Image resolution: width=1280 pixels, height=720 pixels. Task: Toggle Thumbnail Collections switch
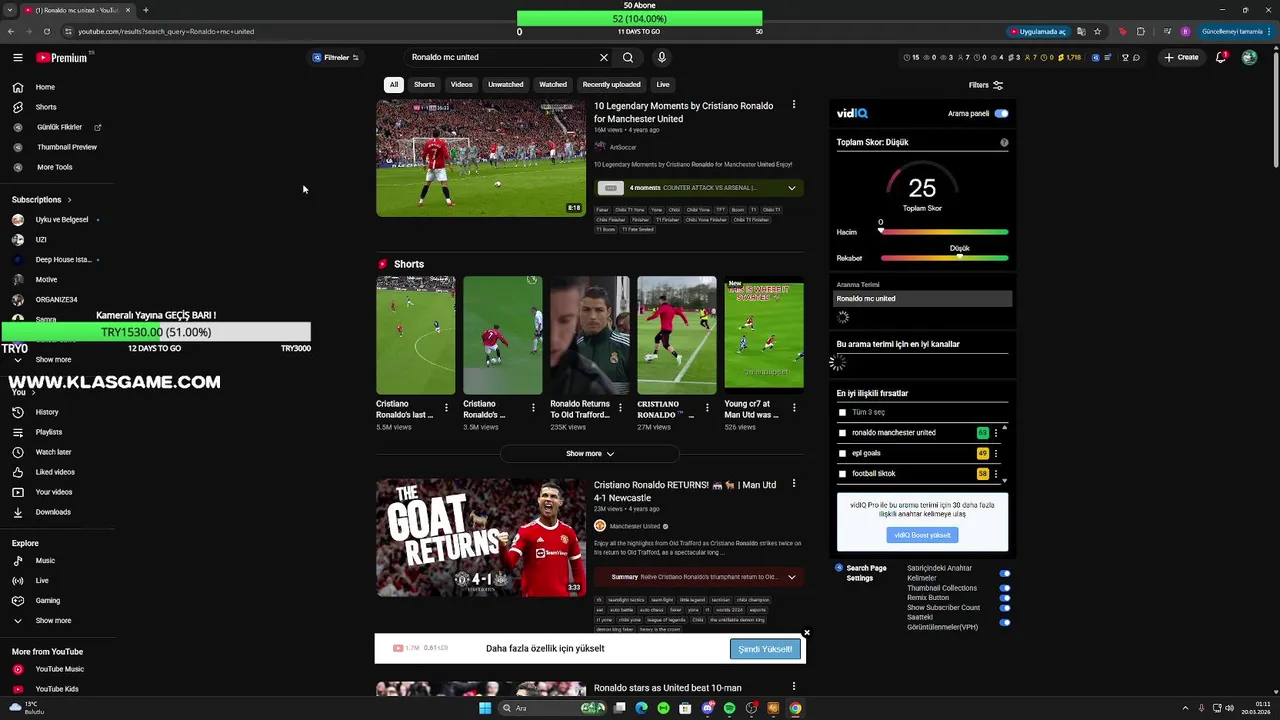(1005, 588)
